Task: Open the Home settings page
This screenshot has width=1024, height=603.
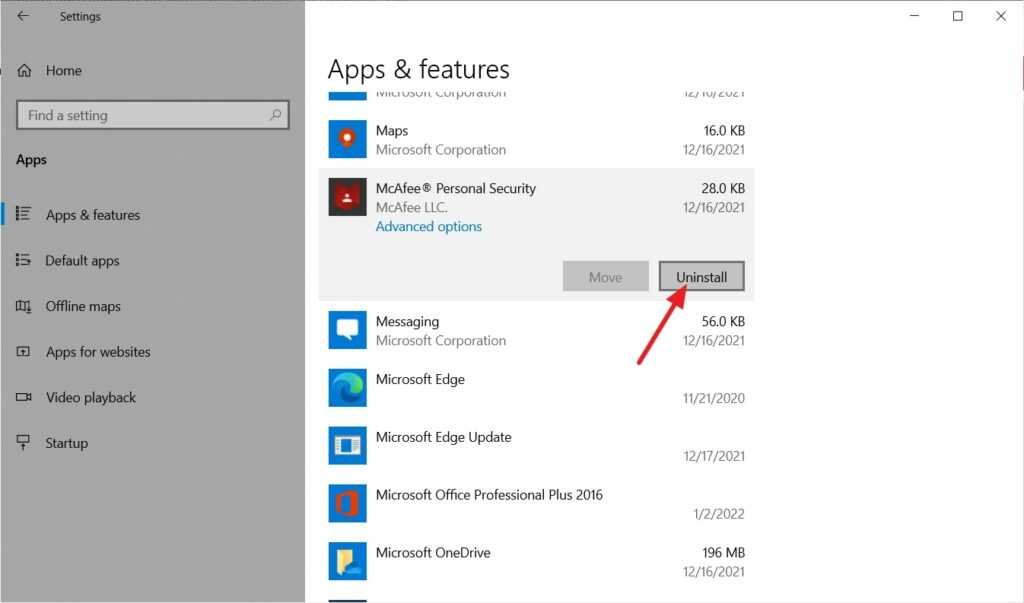Action: point(63,71)
